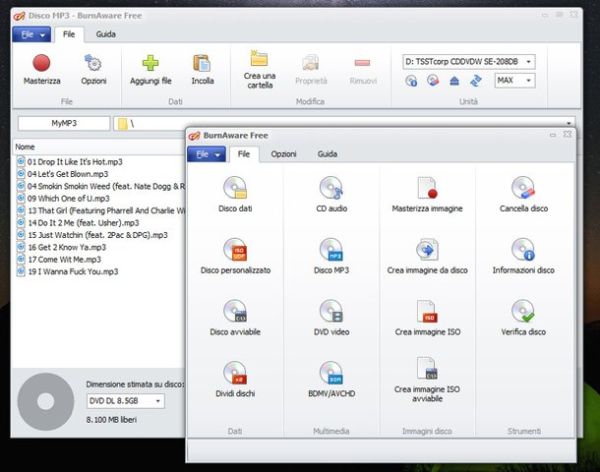
Task: Click the Masterizza burn button
Action: tap(42, 70)
